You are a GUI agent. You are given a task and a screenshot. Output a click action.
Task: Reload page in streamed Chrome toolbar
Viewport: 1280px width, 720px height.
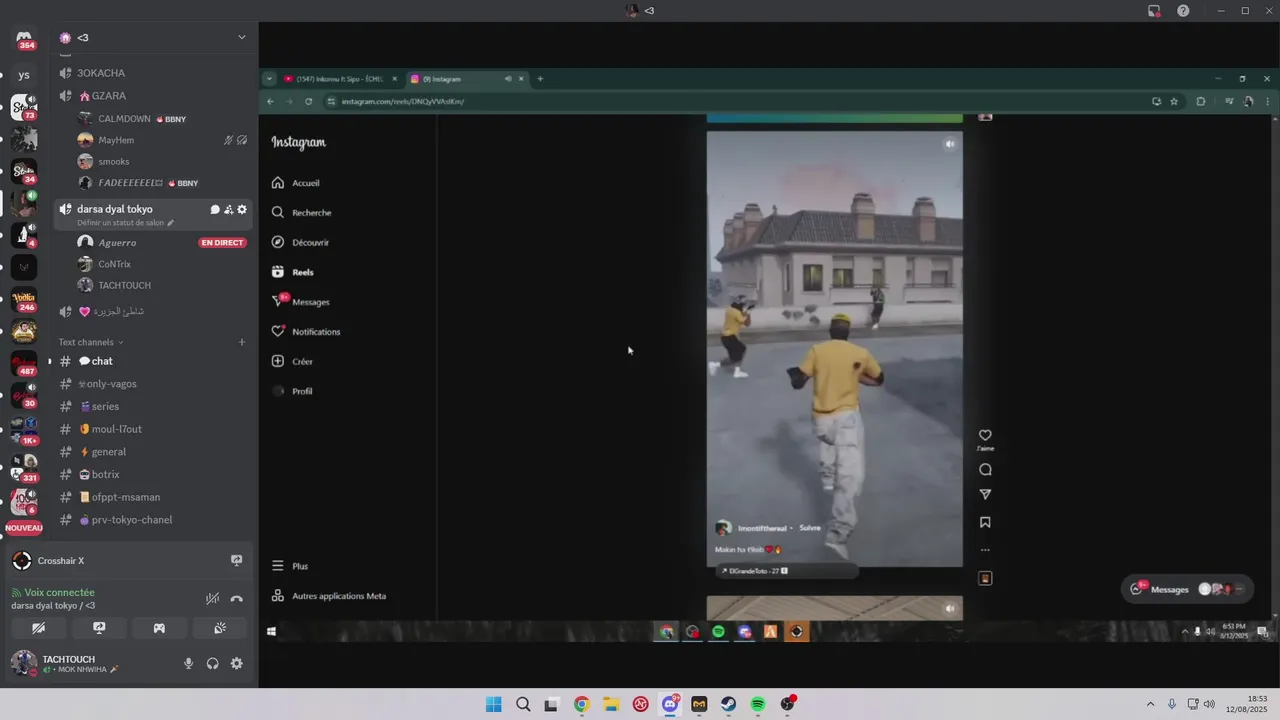pyautogui.click(x=308, y=101)
